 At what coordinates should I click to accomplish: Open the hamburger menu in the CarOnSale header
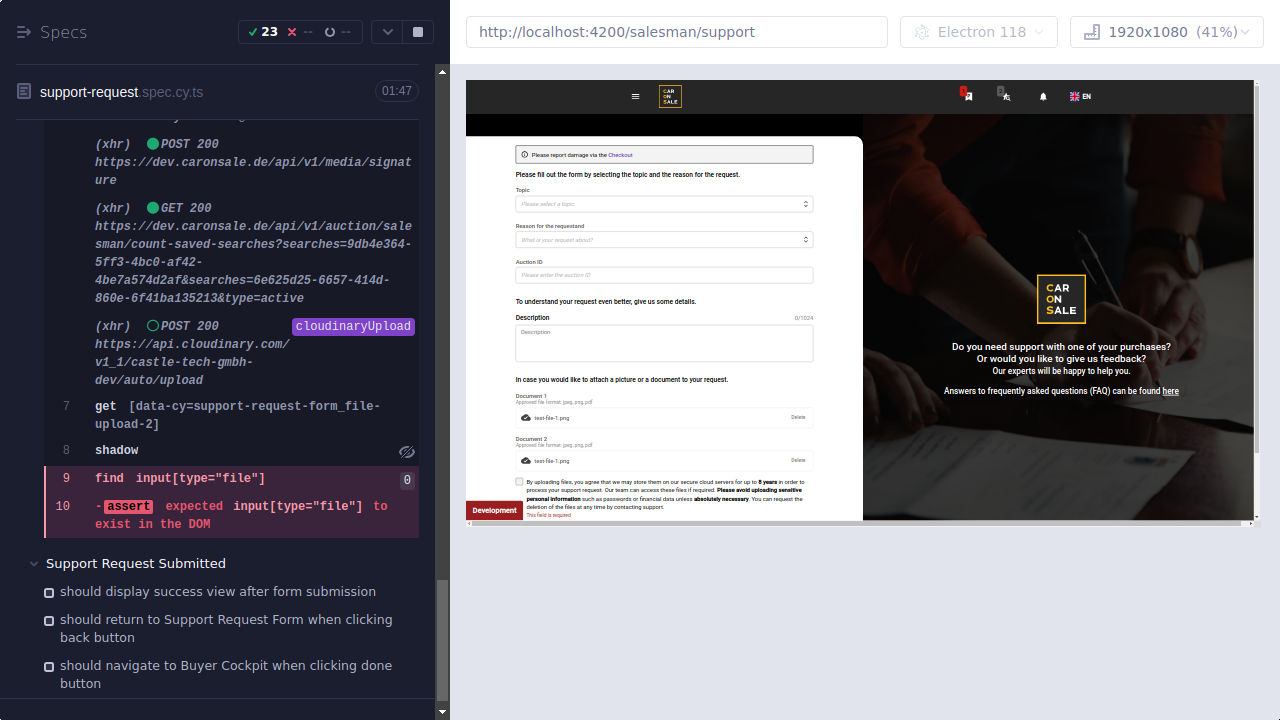click(635, 96)
